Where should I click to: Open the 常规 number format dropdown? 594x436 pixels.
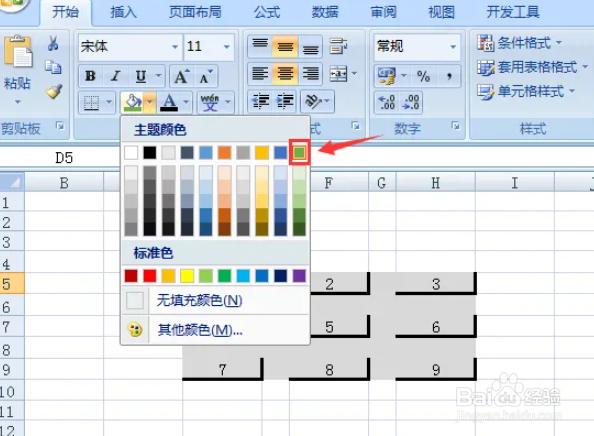point(453,47)
